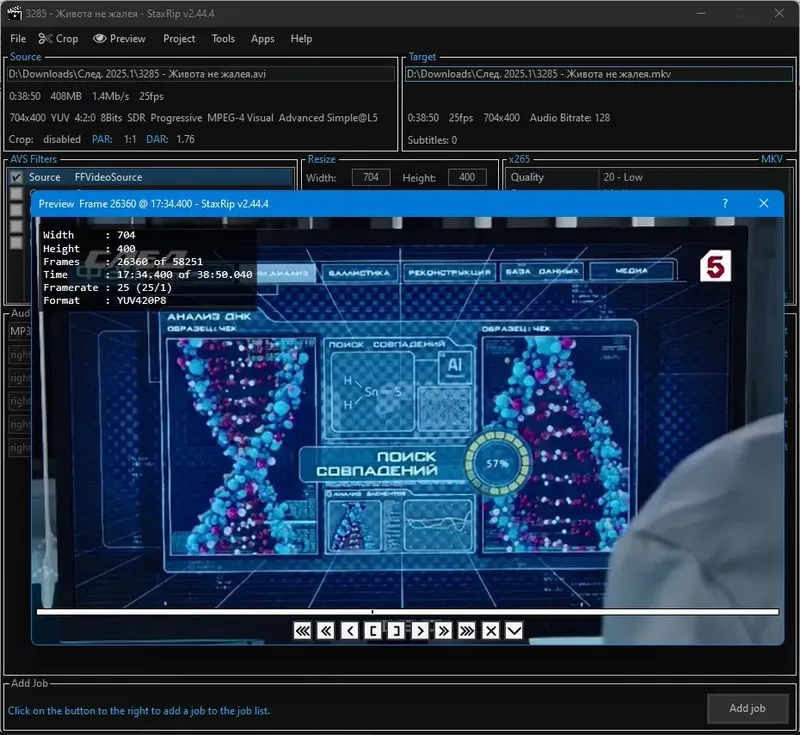Jump forward many frames with triple-right arrows
The width and height of the screenshot is (800, 735).
pos(467,631)
